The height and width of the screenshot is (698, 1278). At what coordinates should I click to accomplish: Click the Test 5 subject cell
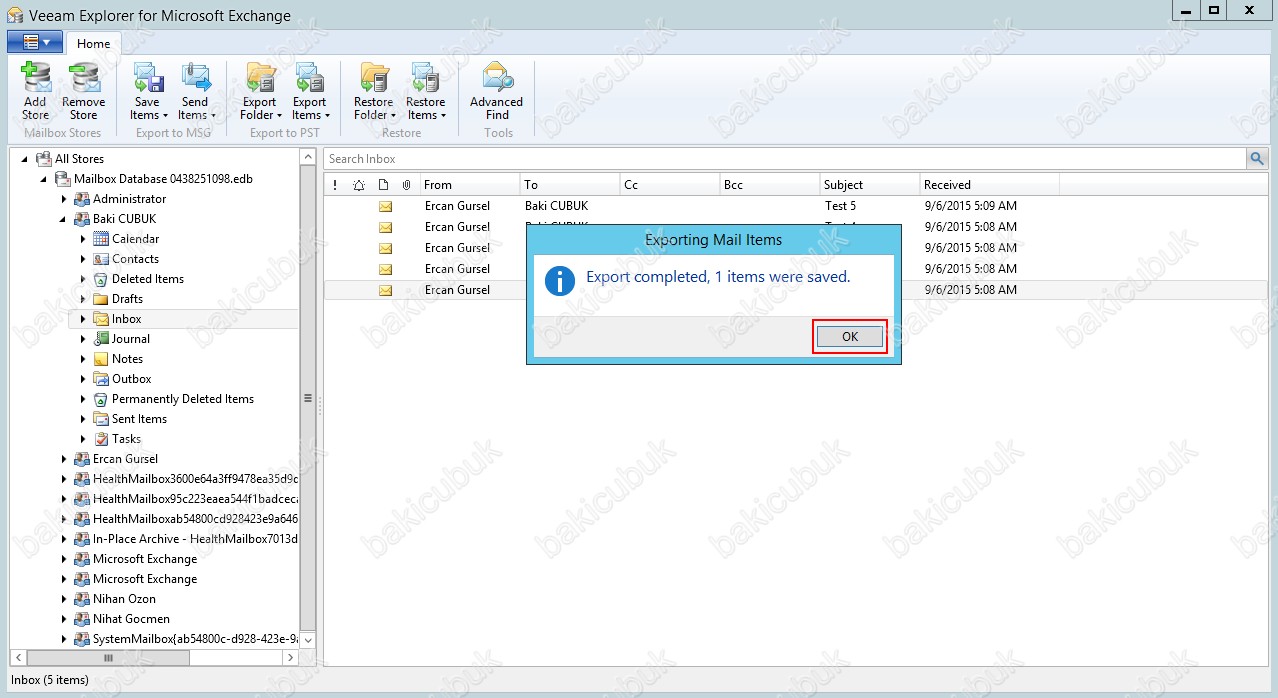(841, 206)
